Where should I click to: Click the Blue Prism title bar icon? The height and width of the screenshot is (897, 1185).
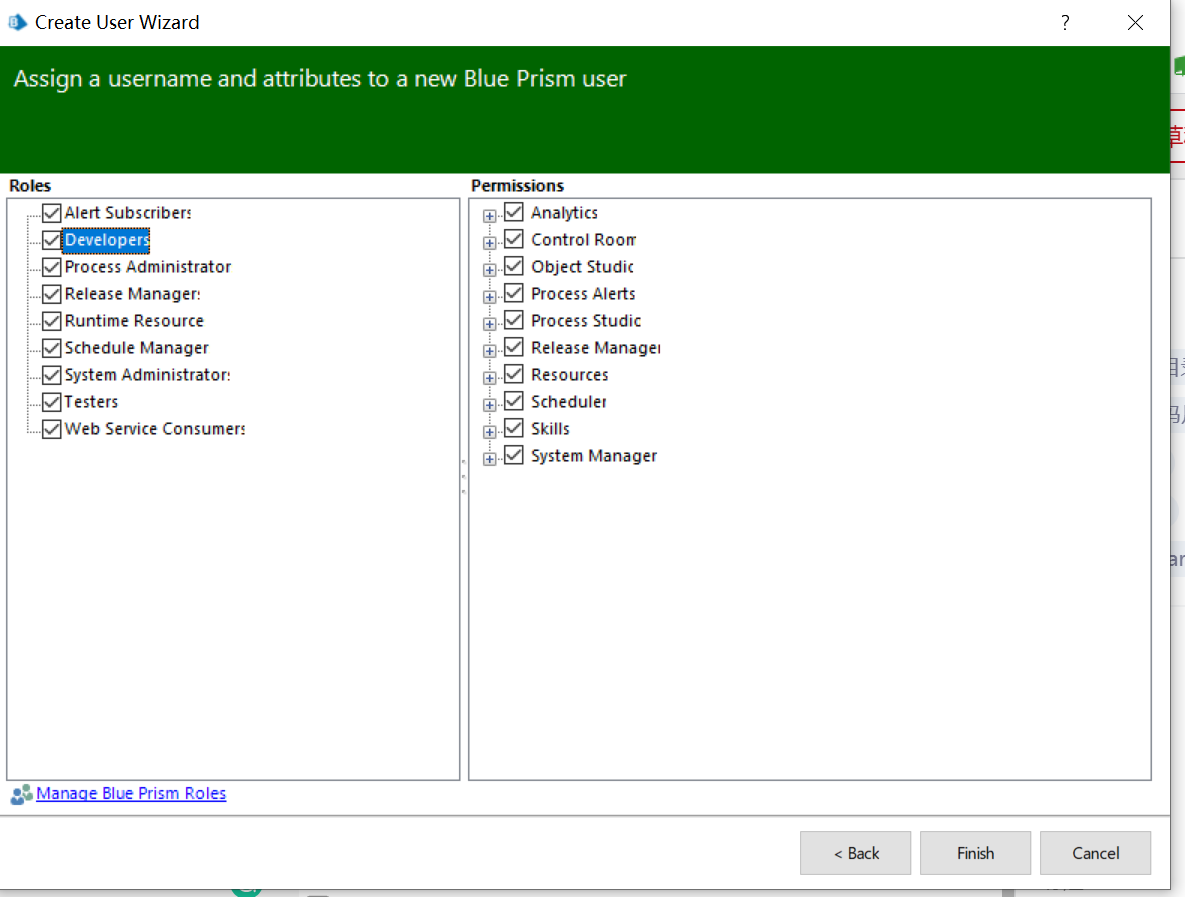pos(17,23)
